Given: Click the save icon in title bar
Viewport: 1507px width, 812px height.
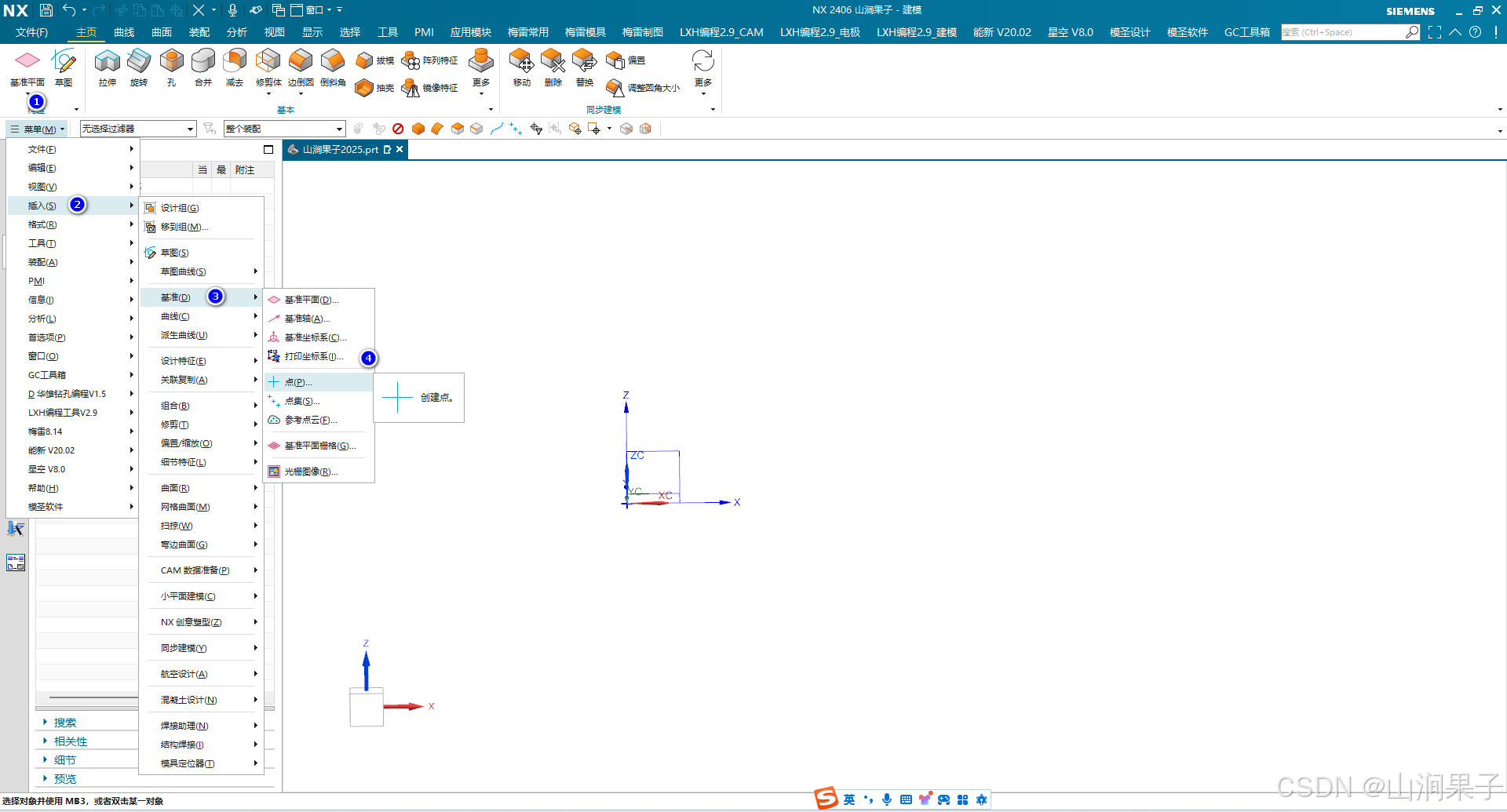Looking at the screenshot, I should coord(46,10).
